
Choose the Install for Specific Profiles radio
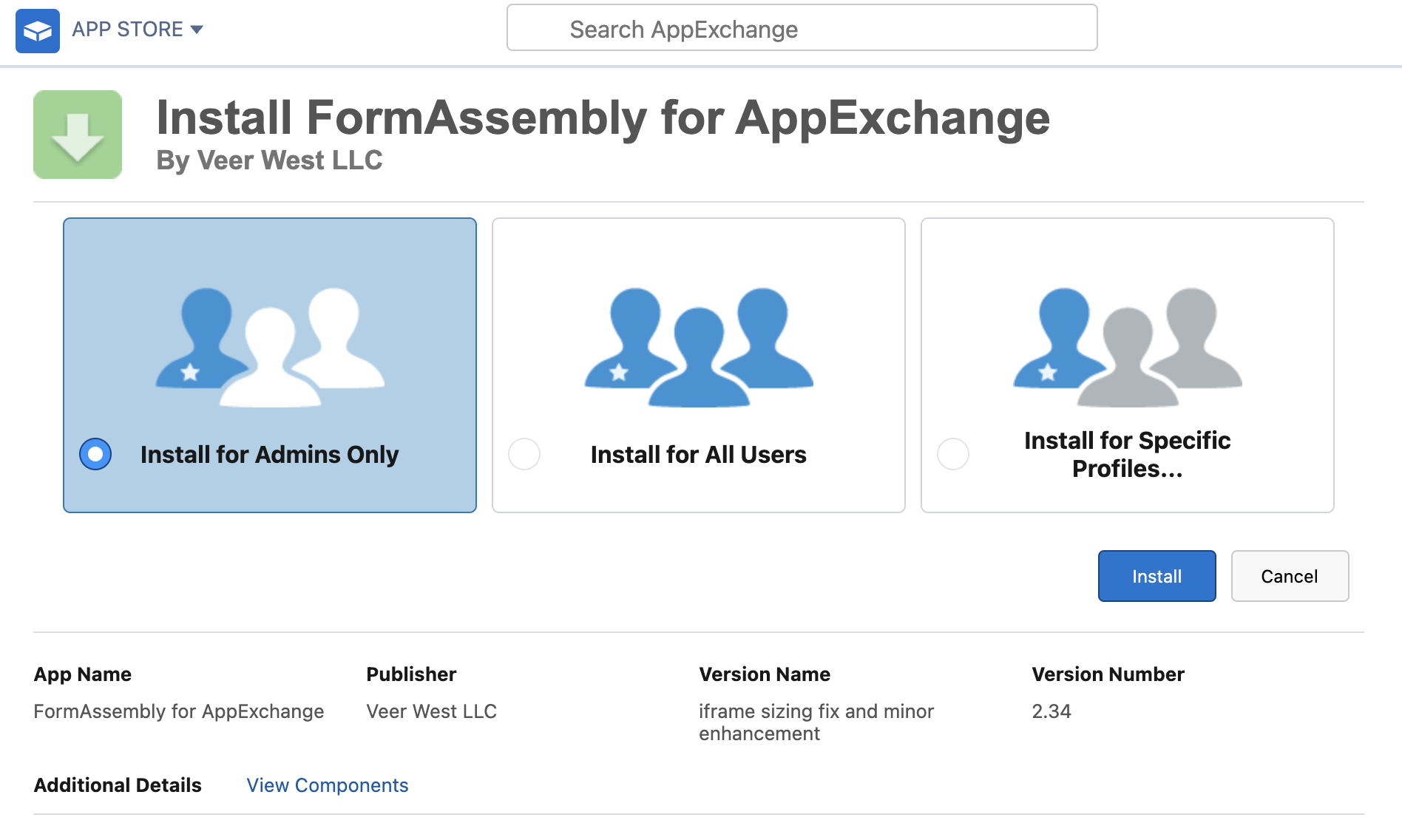[x=953, y=454]
